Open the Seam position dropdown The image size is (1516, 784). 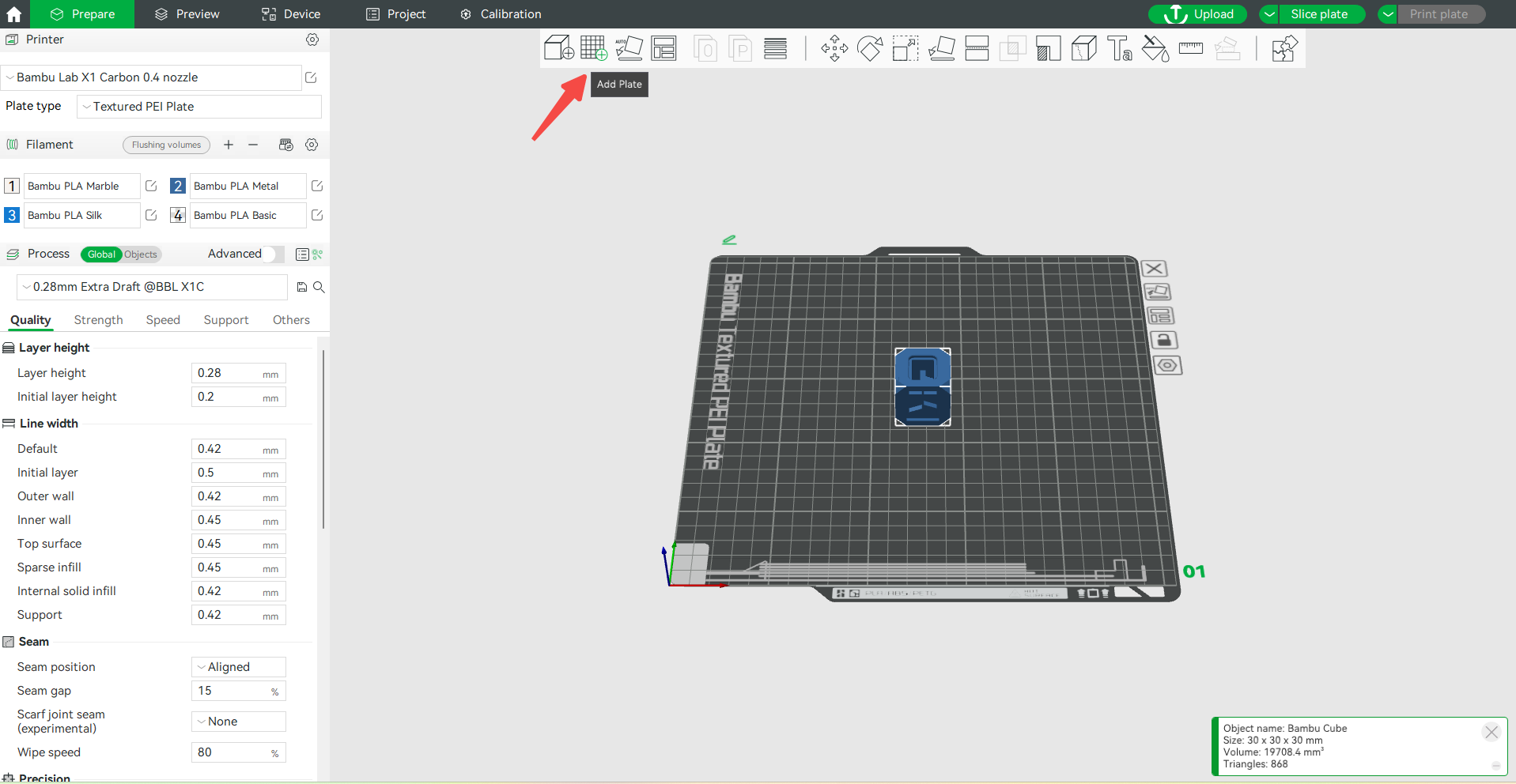point(238,667)
